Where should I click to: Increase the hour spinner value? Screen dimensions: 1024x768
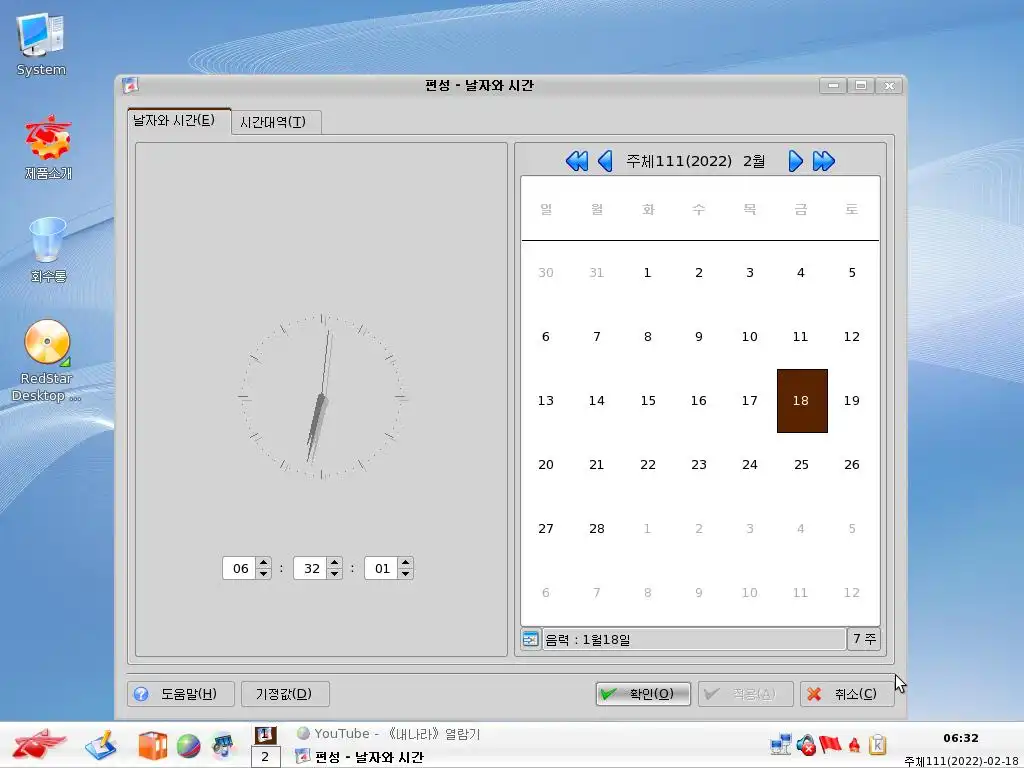(x=263, y=562)
